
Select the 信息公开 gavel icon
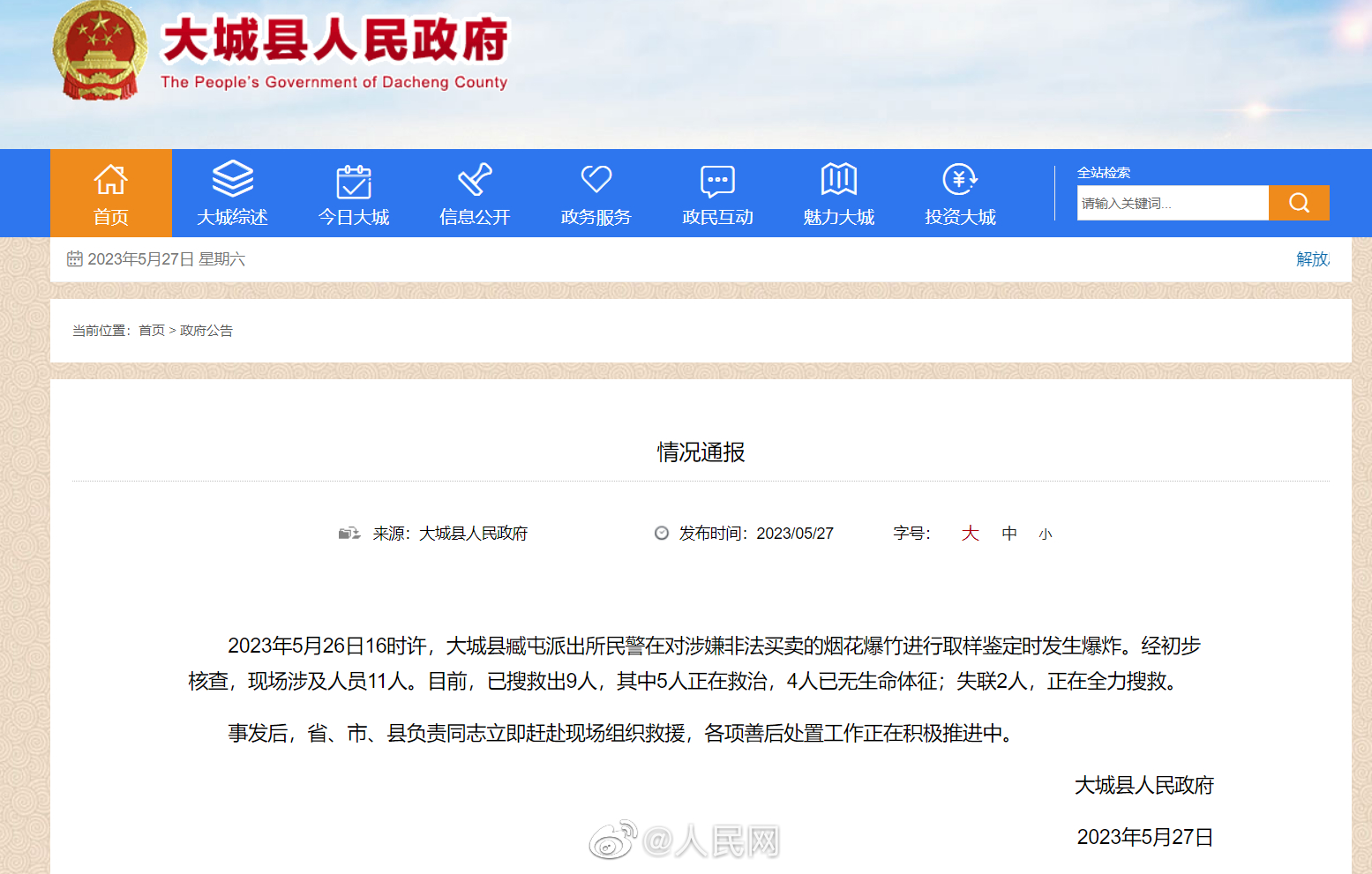coord(475,179)
